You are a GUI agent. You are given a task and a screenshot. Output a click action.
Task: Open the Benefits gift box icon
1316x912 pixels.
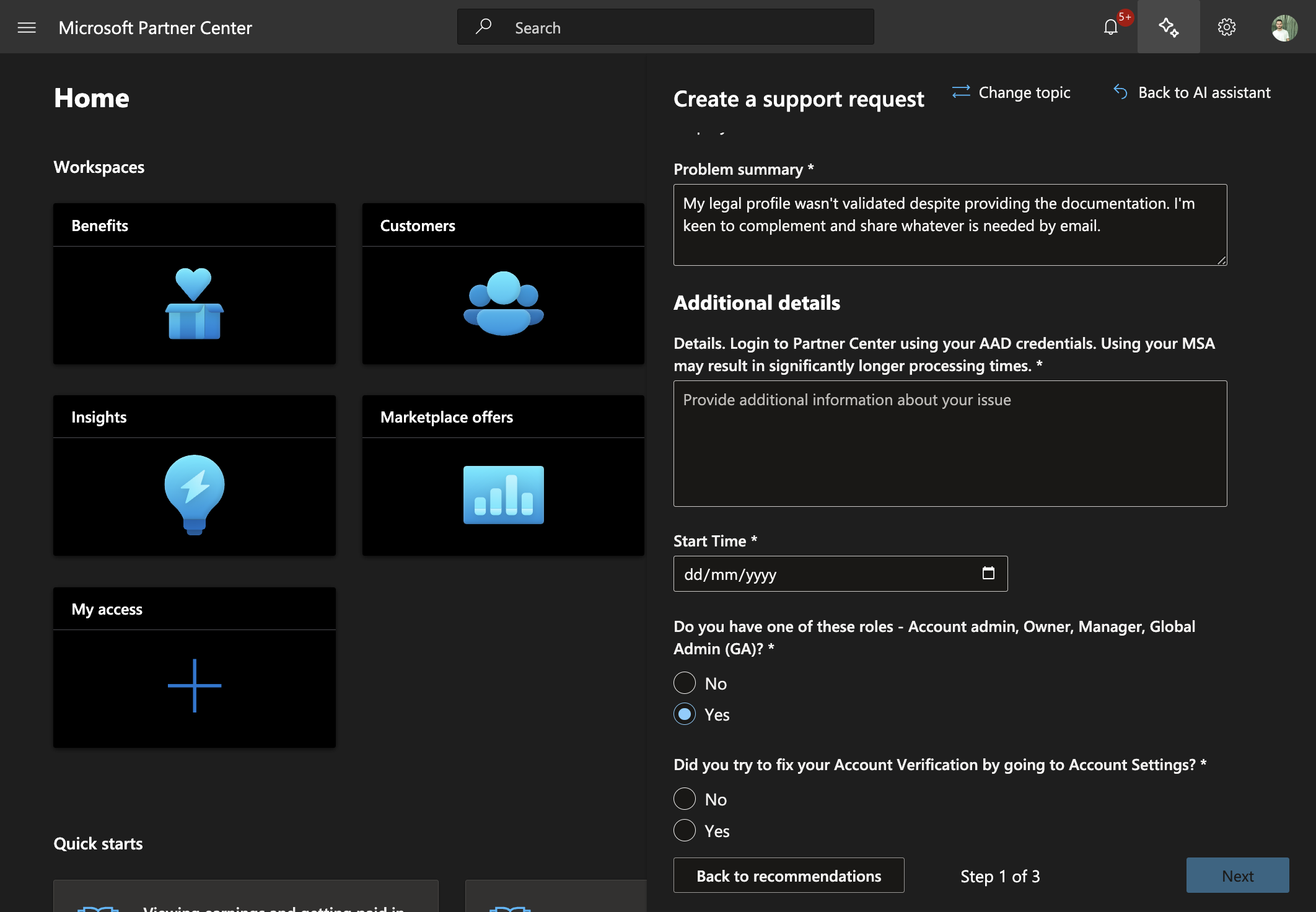(x=194, y=304)
